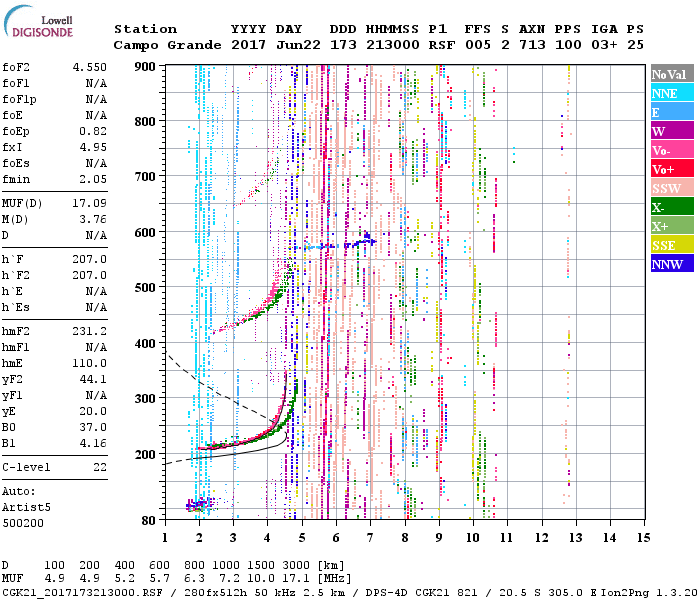Image resolution: width=700 pixels, height=600 pixels.
Task: Select the Vo- legend color box
Action: 671,150
